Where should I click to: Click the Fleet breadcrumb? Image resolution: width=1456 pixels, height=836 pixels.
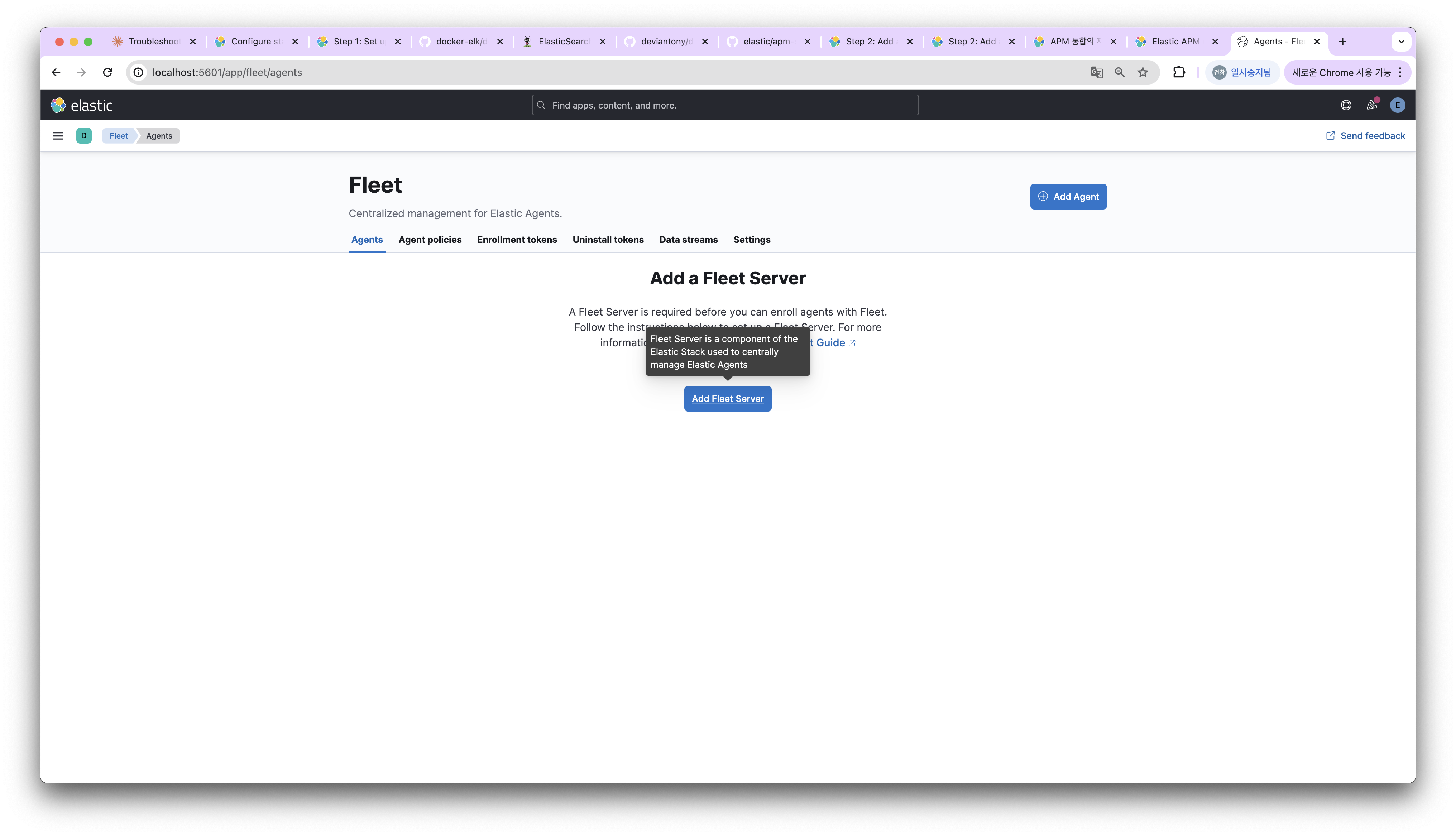click(x=119, y=136)
